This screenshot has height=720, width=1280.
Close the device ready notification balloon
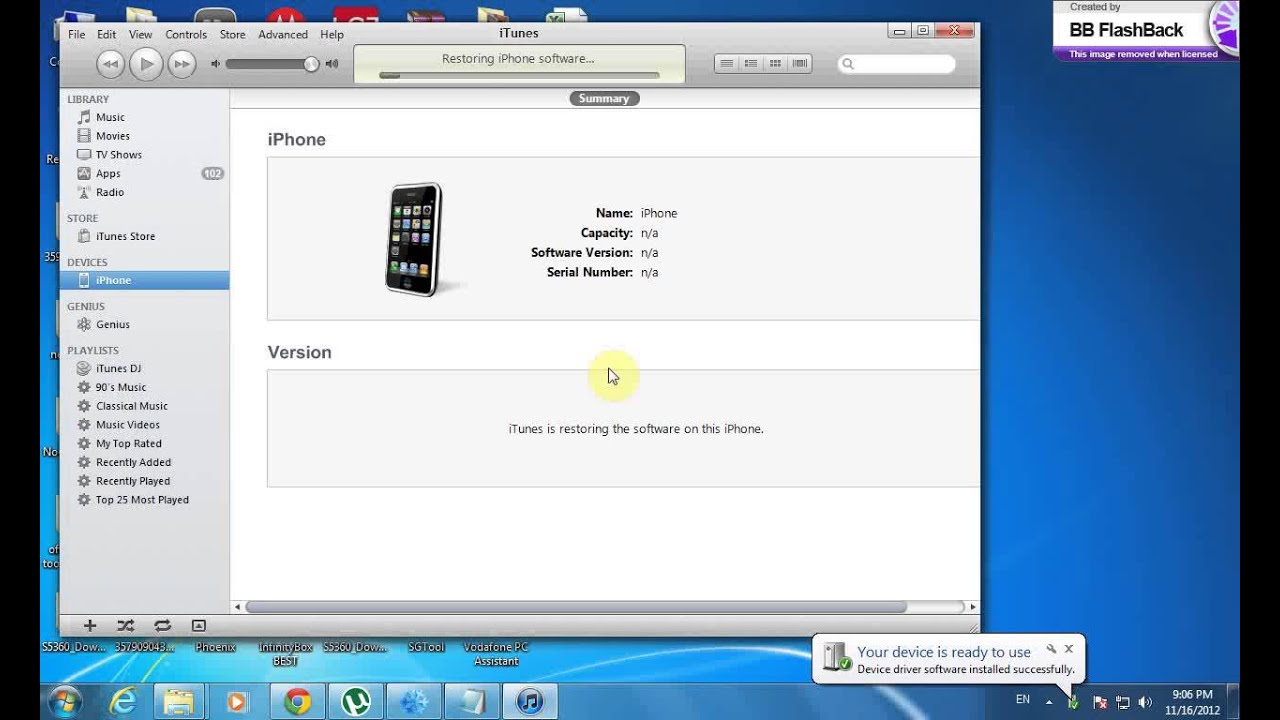(1068, 649)
